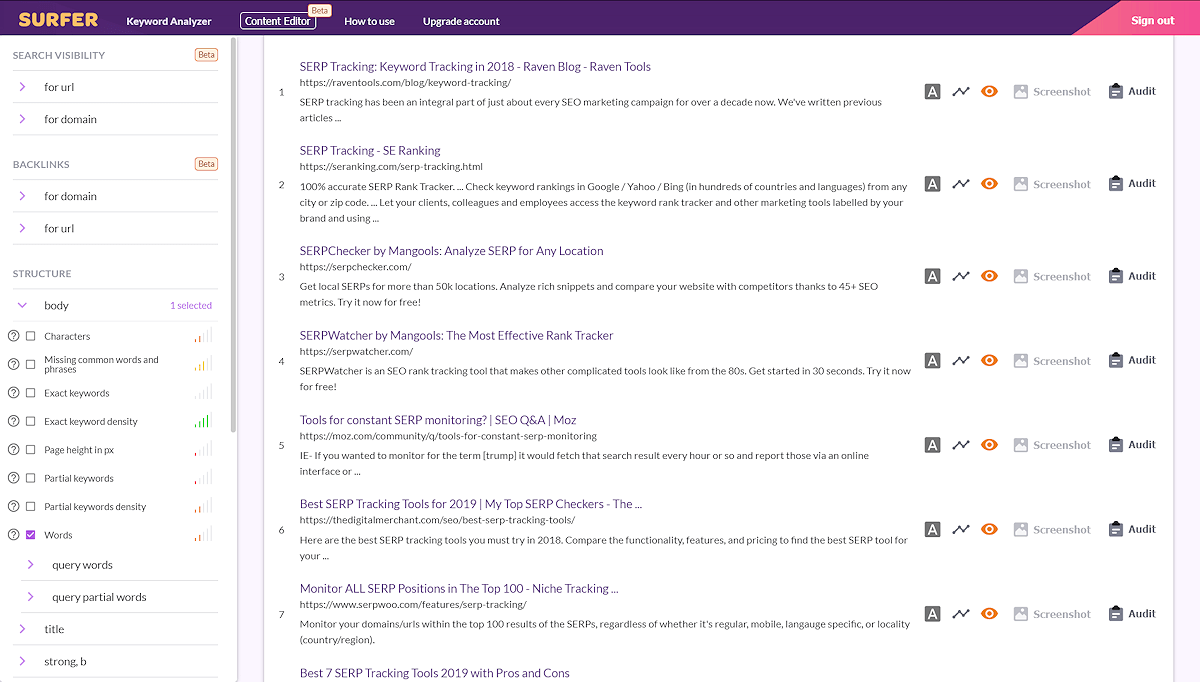1200x682 pixels.
Task: Switch to the Content Editor beta tab
Action: [278, 20]
